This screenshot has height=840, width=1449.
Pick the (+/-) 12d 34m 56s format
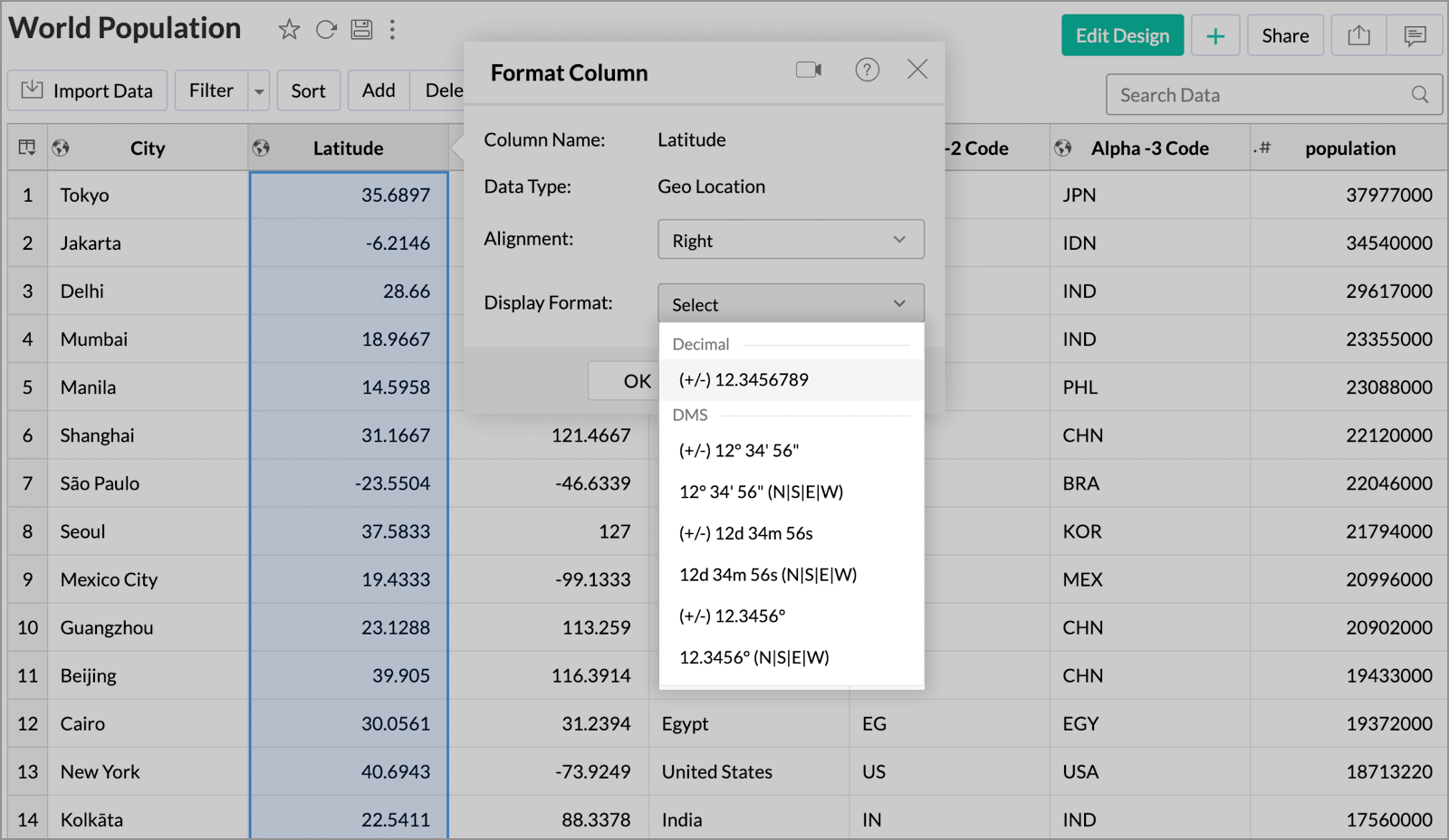point(745,534)
